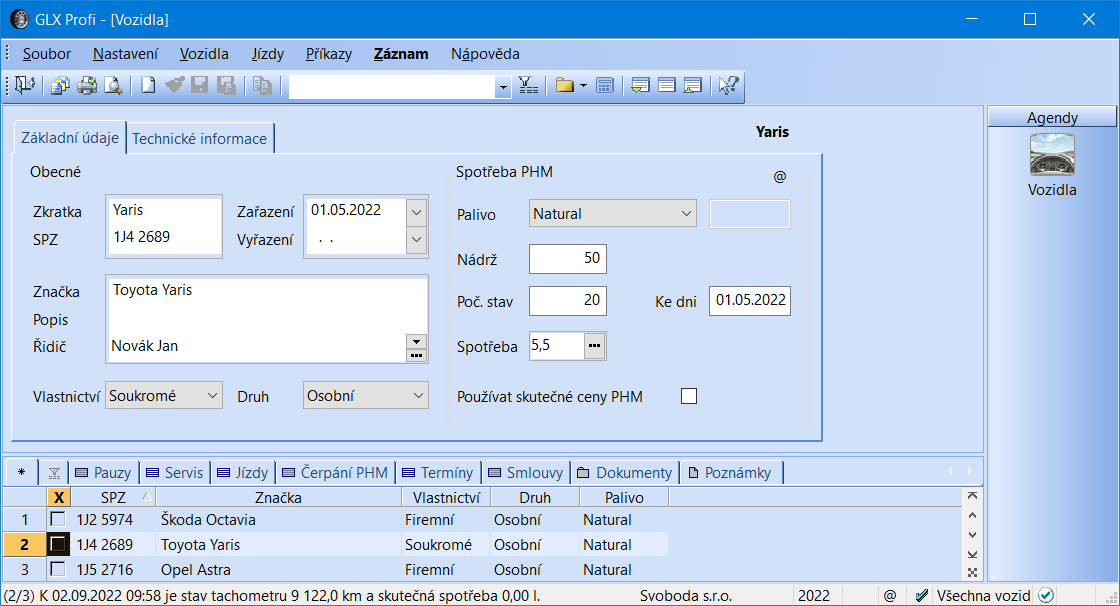Viewport: 1120px width, 606px height.
Task: Check the box for Škoda Octavia row
Action: coord(58,520)
